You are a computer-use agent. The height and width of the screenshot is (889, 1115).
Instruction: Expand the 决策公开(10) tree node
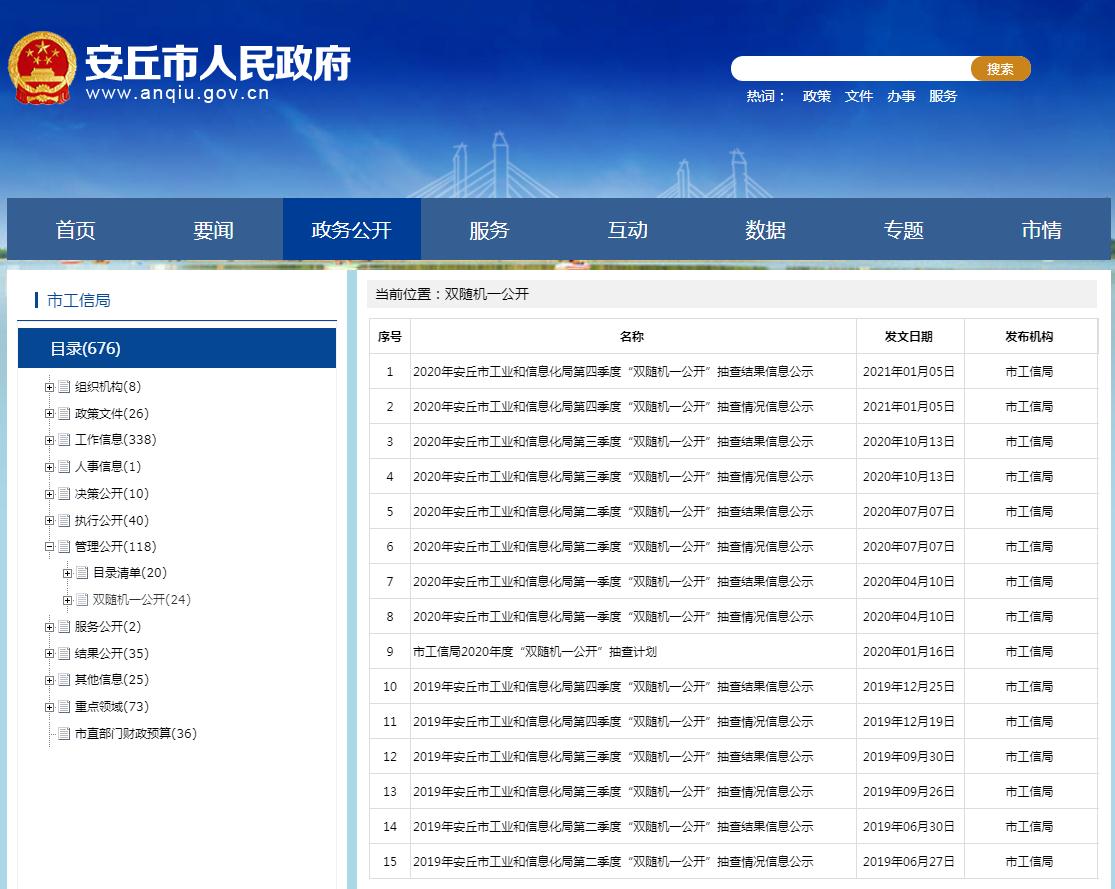(49, 494)
